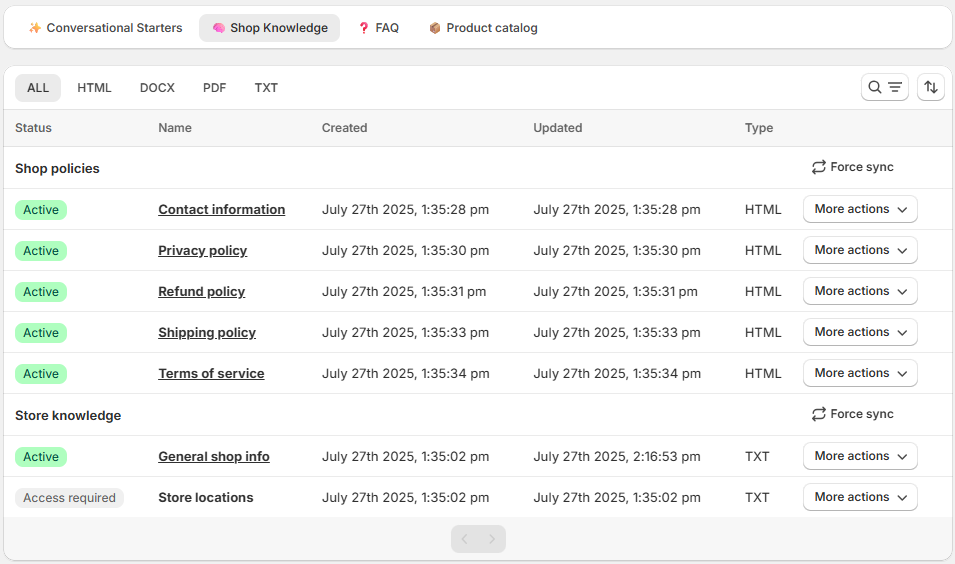
Task: Select the Shop Knowledge tab
Action: click(x=269, y=28)
